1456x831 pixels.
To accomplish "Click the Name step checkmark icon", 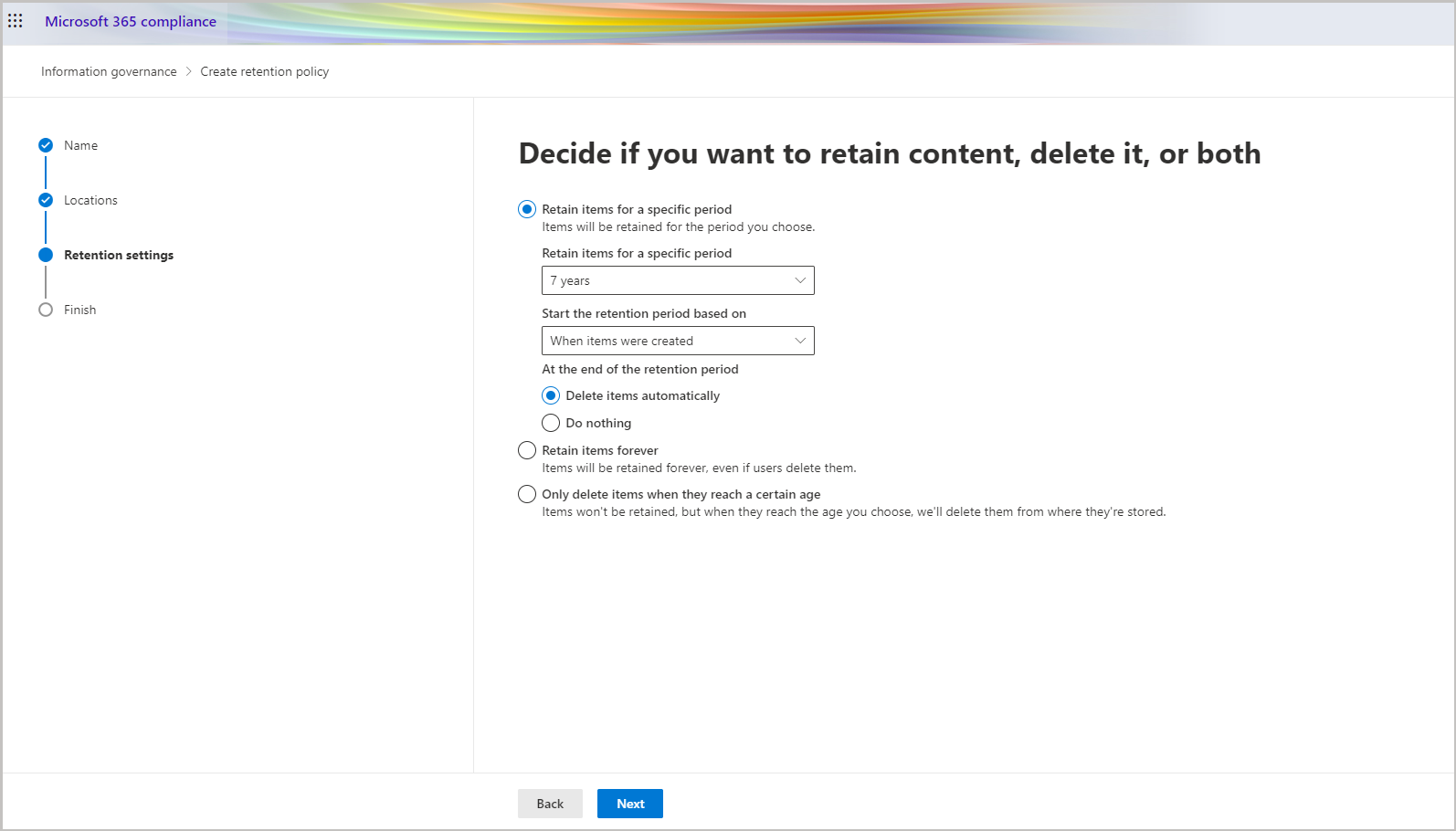I will pyautogui.click(x=46, y=145).
